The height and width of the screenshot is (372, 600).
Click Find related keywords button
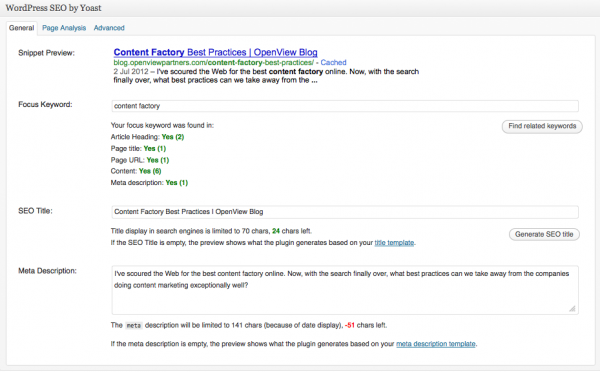(x=542, y=126)
